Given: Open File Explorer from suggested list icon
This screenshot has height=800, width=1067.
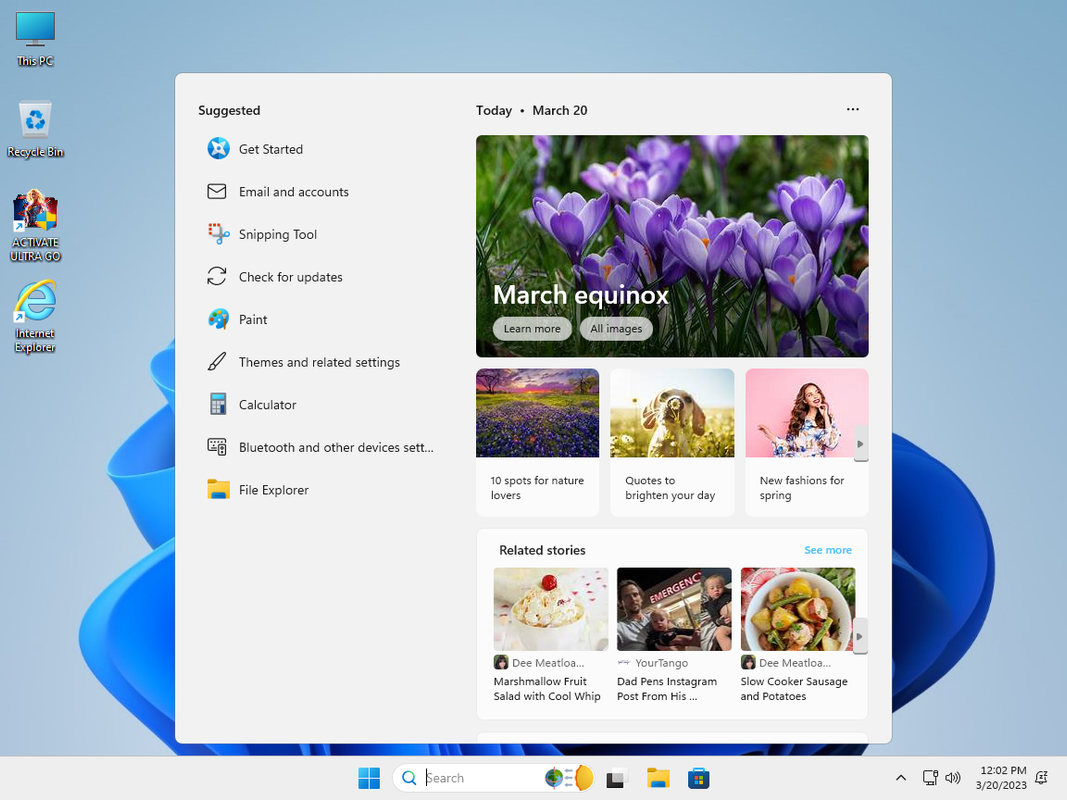Looking at the screenshot, I should [x=218, y=489].
